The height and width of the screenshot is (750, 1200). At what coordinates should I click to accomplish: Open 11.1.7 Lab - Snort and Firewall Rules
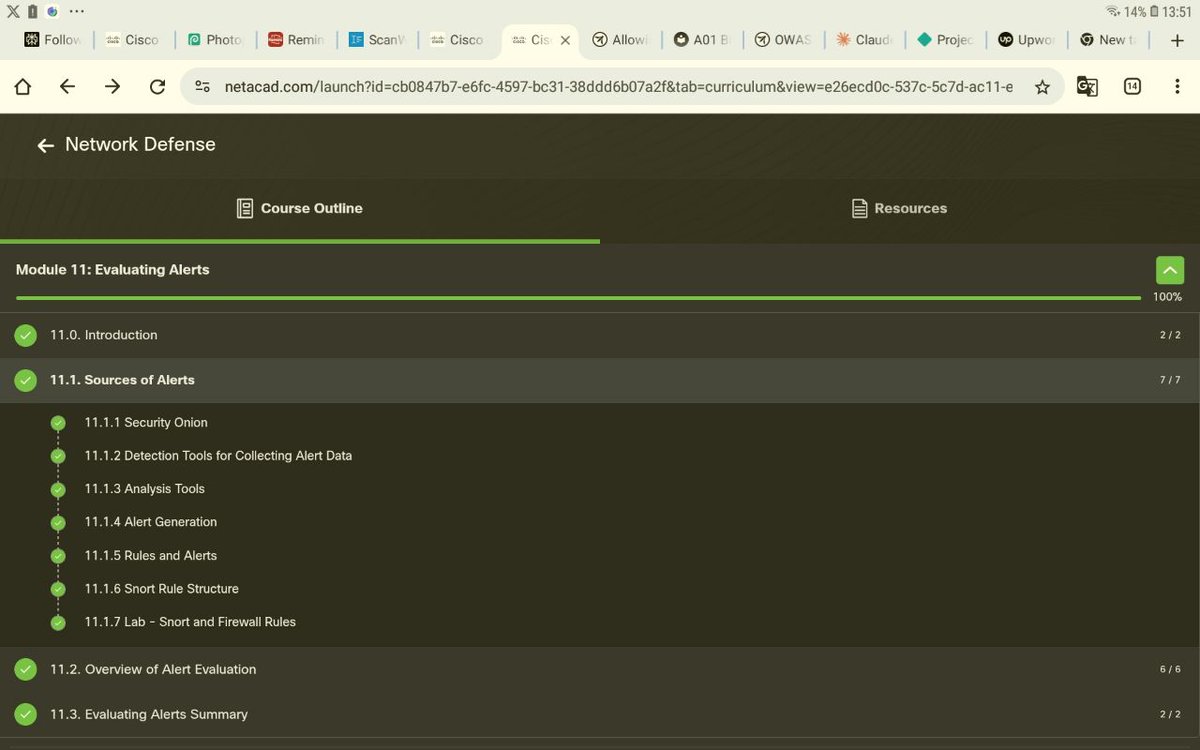click(190, 622)
